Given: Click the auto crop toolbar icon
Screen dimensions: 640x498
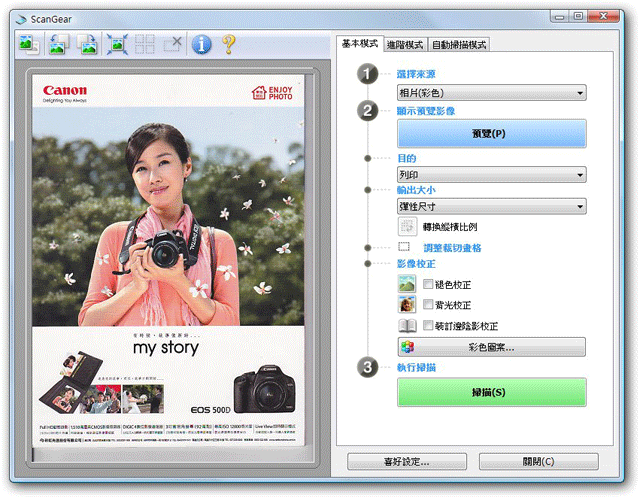Looking at the screenshot, I should tap(117, 44).
